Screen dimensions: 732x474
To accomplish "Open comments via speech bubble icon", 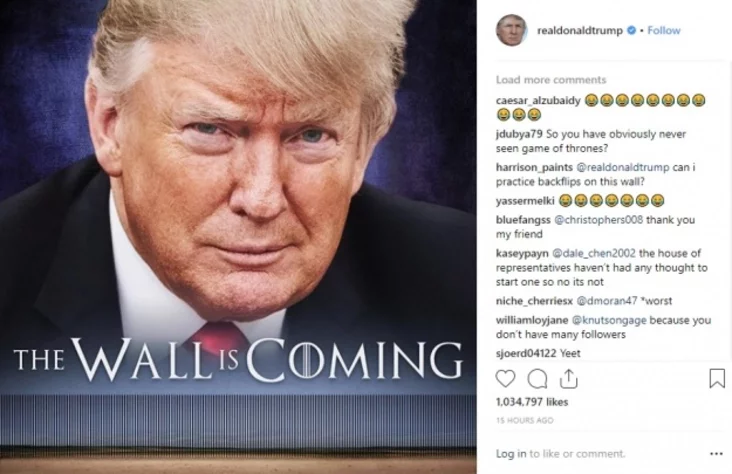I will (x=537, y=379).
